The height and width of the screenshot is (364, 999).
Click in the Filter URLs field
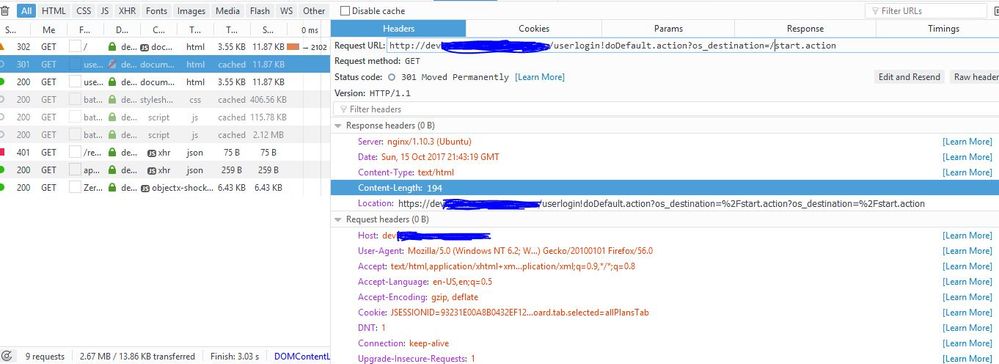coord(925,11)
